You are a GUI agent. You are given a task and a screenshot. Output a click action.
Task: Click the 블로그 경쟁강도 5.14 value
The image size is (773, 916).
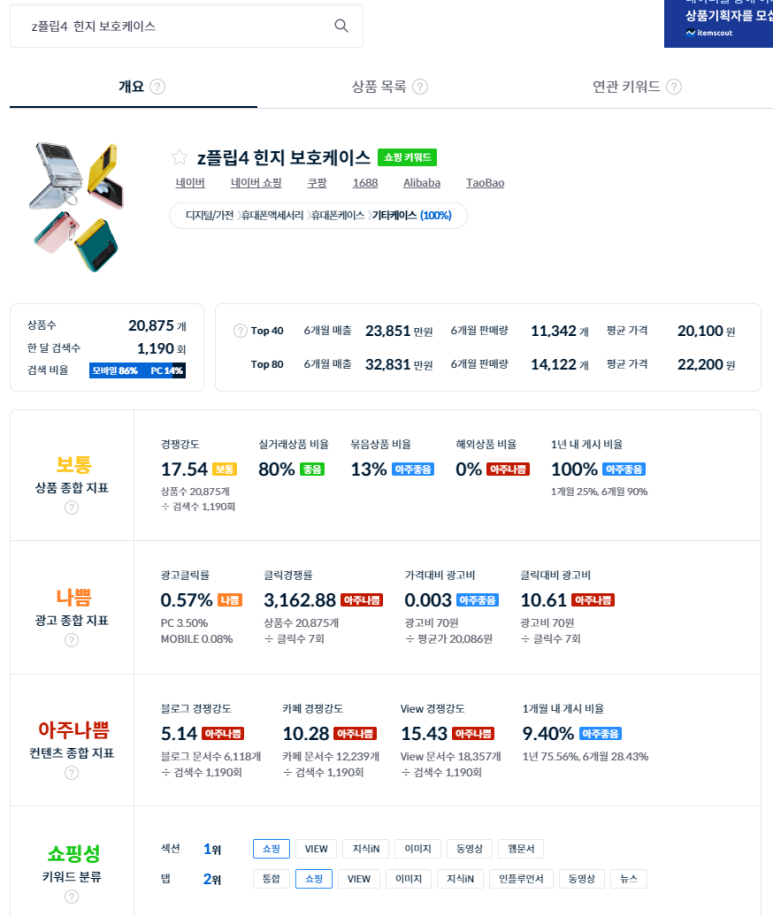point(179,733)
